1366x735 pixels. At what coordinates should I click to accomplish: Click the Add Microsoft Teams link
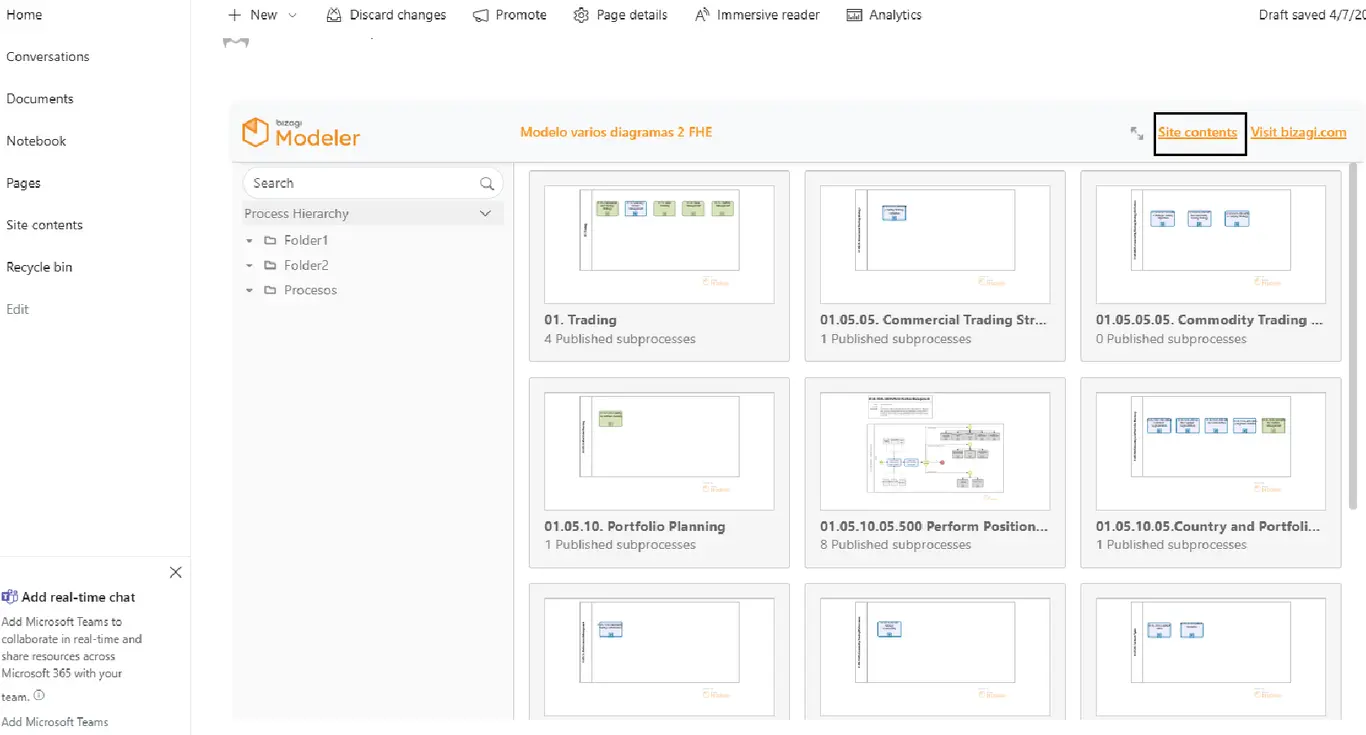[x=55, y=722]
